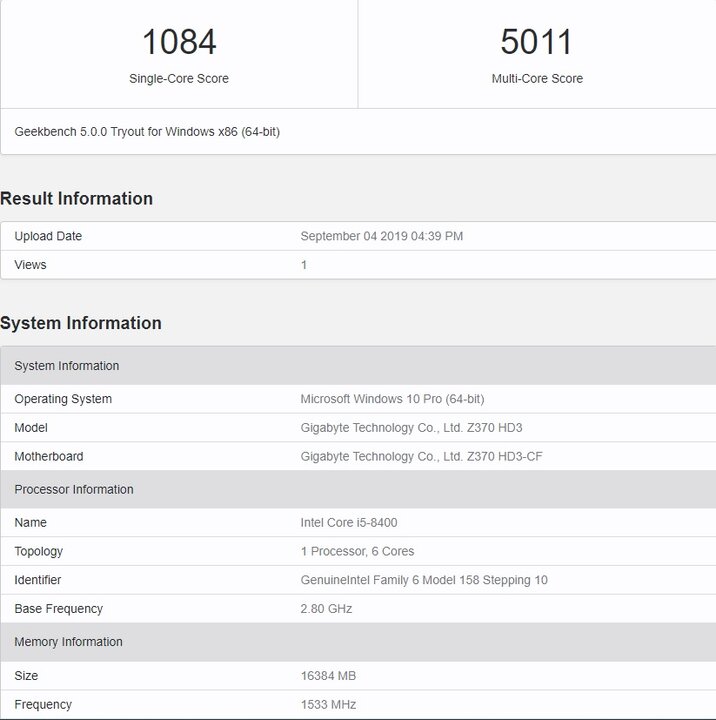Select the 1533 MHz value
Screen dimensions: 716x720
pyautogui.click(x=328, y=704)
